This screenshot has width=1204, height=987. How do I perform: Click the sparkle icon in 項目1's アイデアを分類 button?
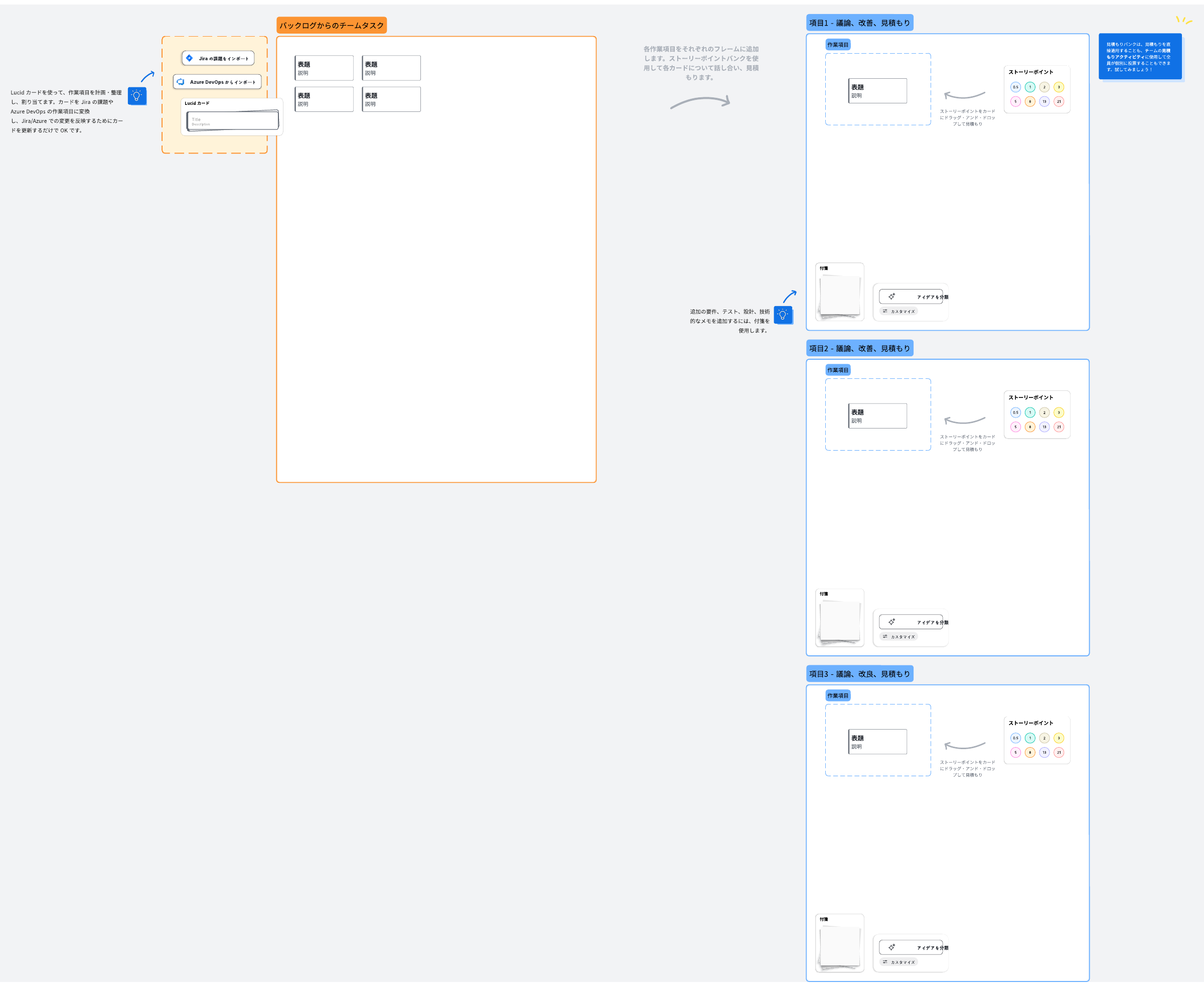pyautogui.click(x=891, y=296)
